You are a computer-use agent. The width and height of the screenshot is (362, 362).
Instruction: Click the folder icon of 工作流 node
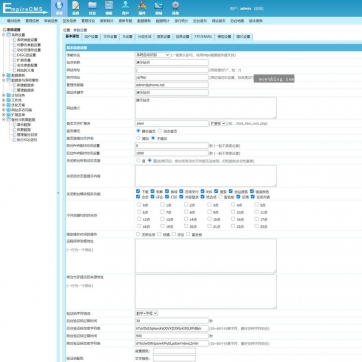(x=9, y=100)
